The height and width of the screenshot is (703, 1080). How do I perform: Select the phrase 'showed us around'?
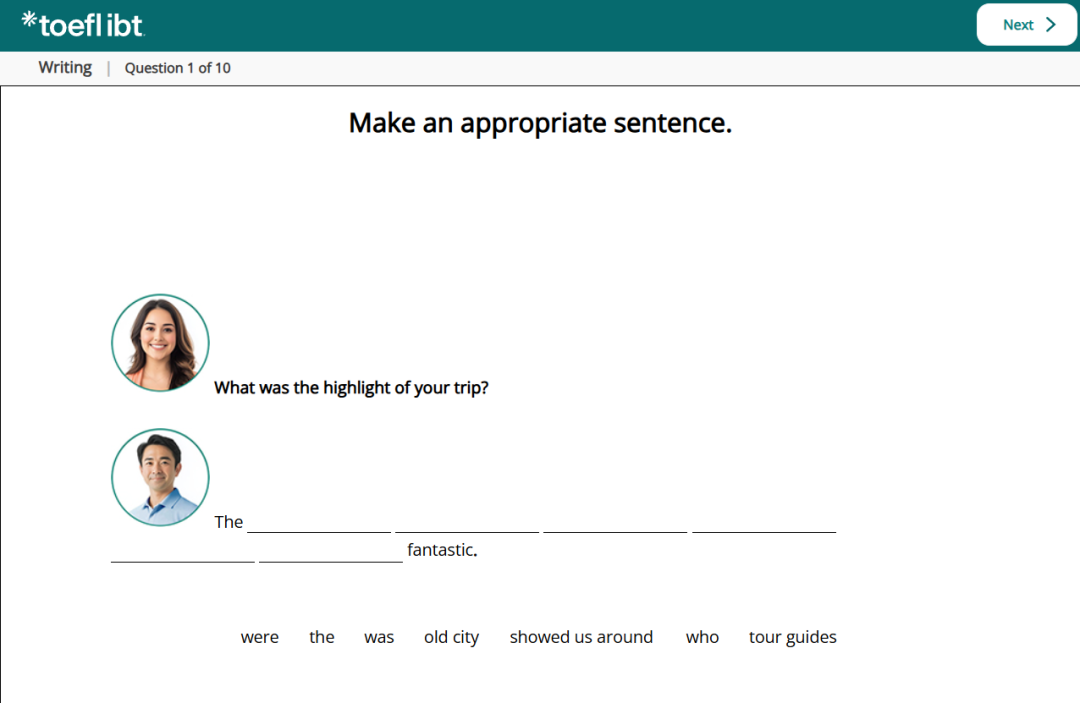[x=581, y=637]
